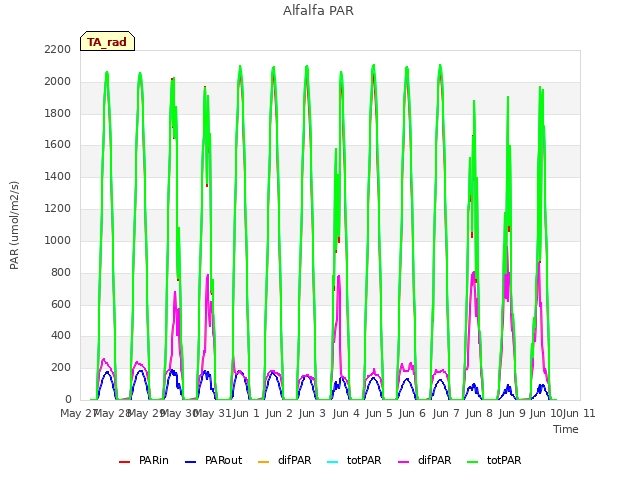Image resolution: width=640 pixels, height=480 pixels.
Task: Click the Jun 7 x-axis date label
Action: [446, 413]
